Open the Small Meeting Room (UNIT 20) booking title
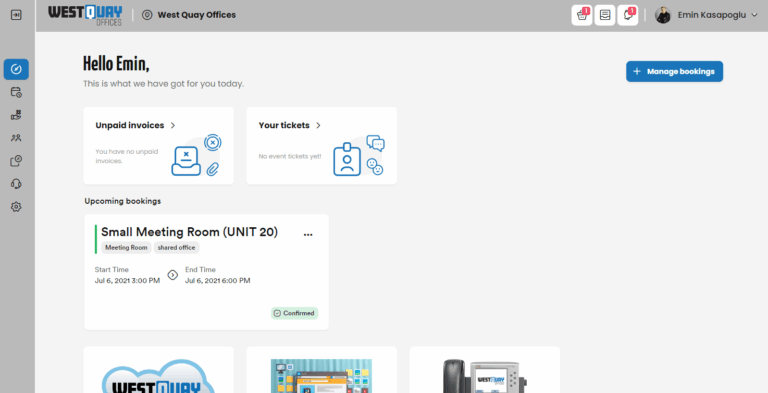Viewport: 768px width, 393px height. 190,232
